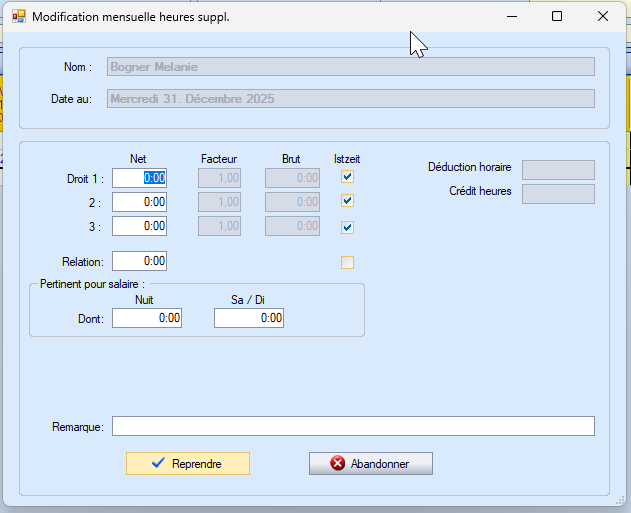Uncheck the Istzeit checkbox for row 3
The image size is (631, 513).
pos(347,227)
